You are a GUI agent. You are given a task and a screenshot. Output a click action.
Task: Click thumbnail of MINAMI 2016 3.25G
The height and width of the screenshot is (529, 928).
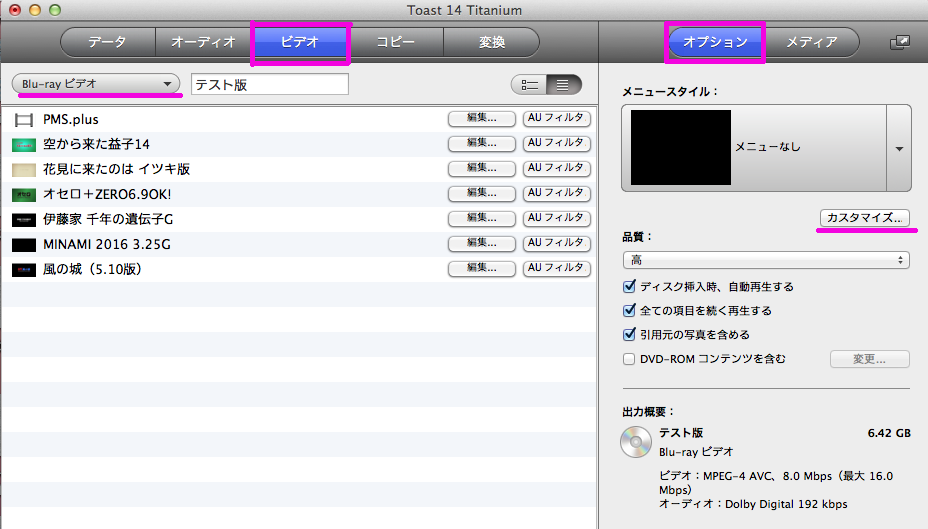[x=24, y=245]
